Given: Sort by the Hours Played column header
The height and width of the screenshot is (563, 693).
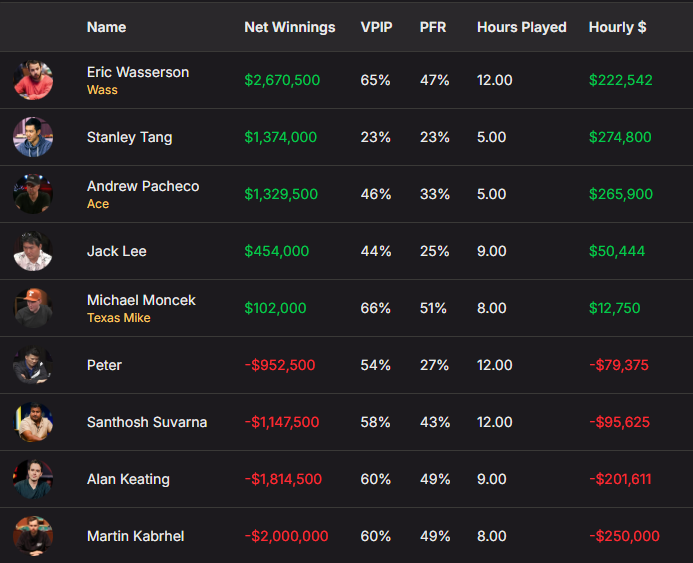Looking at the screenshot, I should [522, 27].
